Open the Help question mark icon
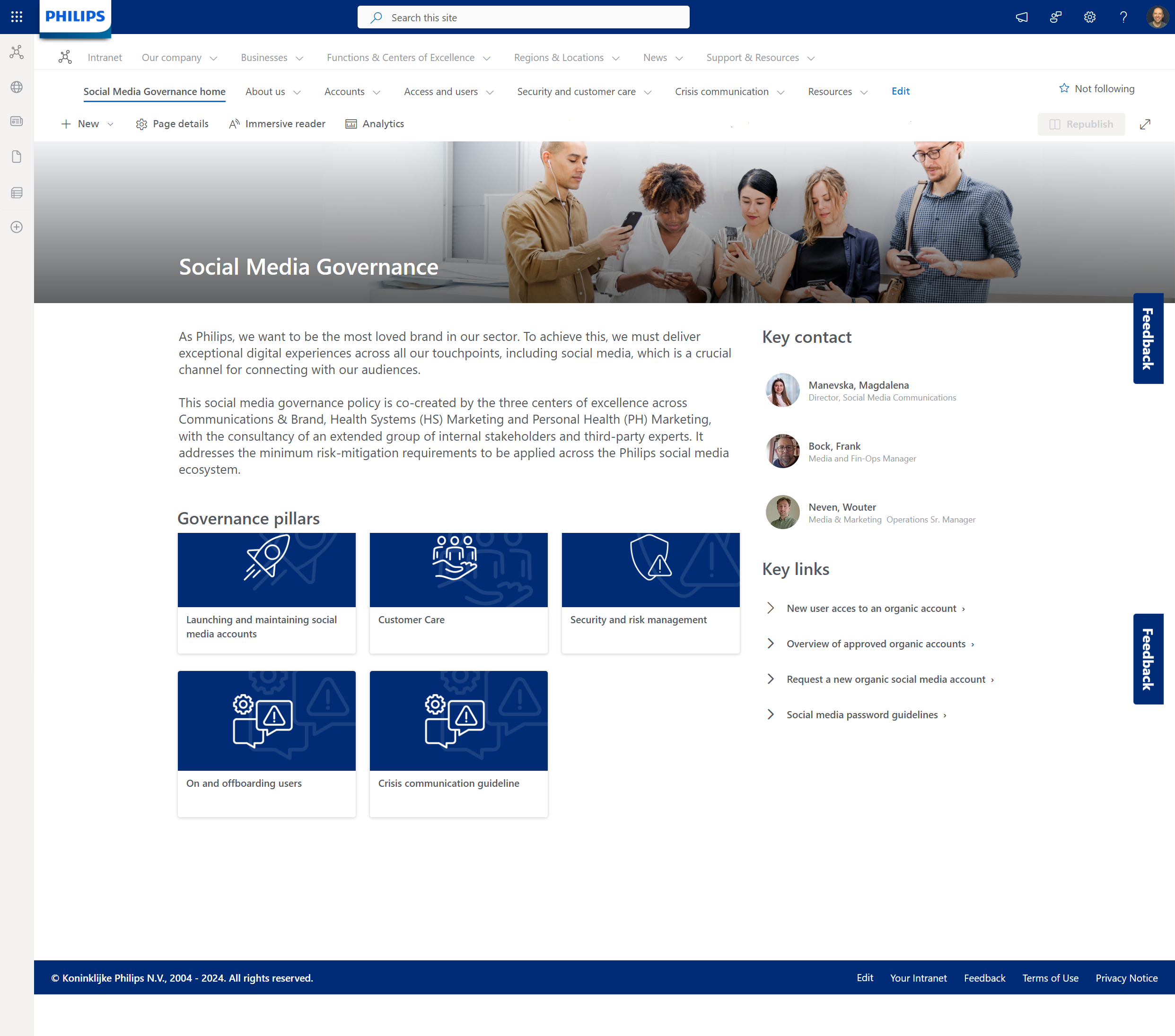Viewport: 1175px width, 1036px height. (1123, 17)
